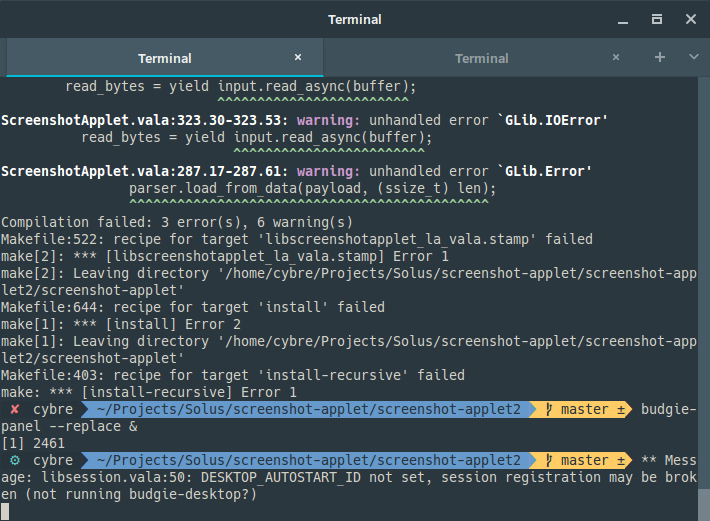This screenshot has height=521, width=710.
Task: Click the scrollbar thumb at bottom right
Action: pos(704,504)
